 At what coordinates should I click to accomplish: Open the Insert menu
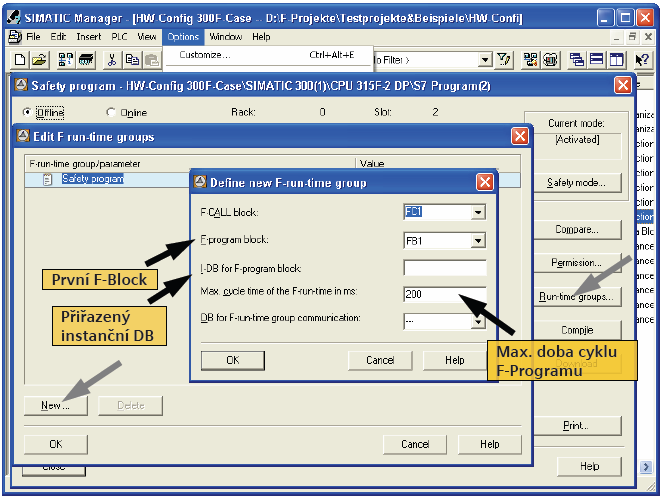89,37
